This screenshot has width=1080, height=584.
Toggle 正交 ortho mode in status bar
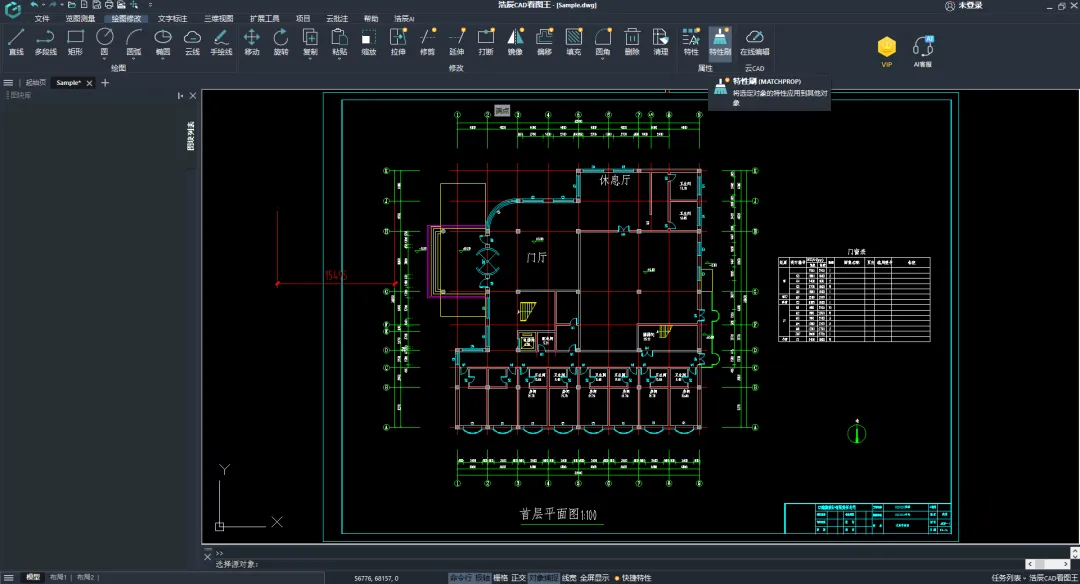[x=519, y=578]
